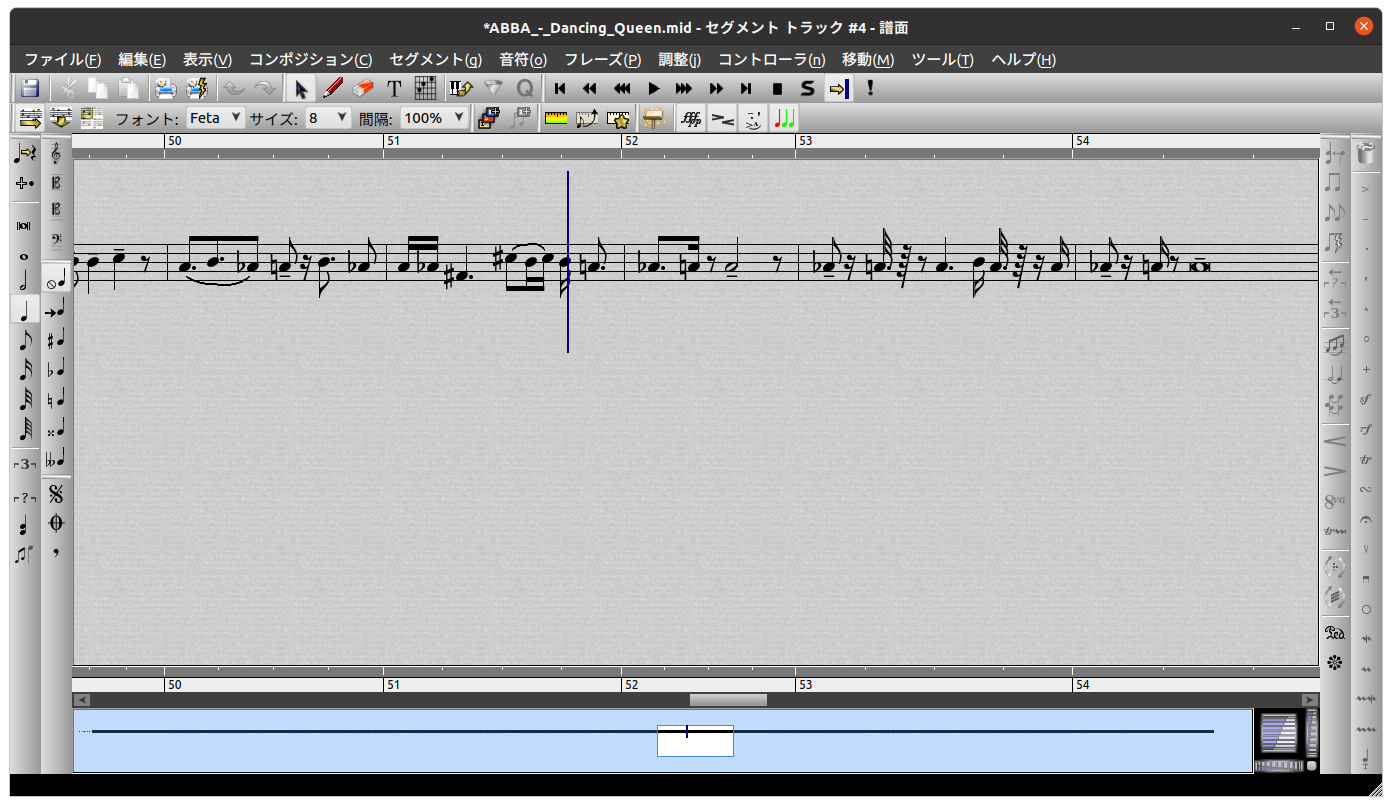1392x806 pixels.
Task: Click the exclamation mark panic button
Action: (x=870, y=88)
